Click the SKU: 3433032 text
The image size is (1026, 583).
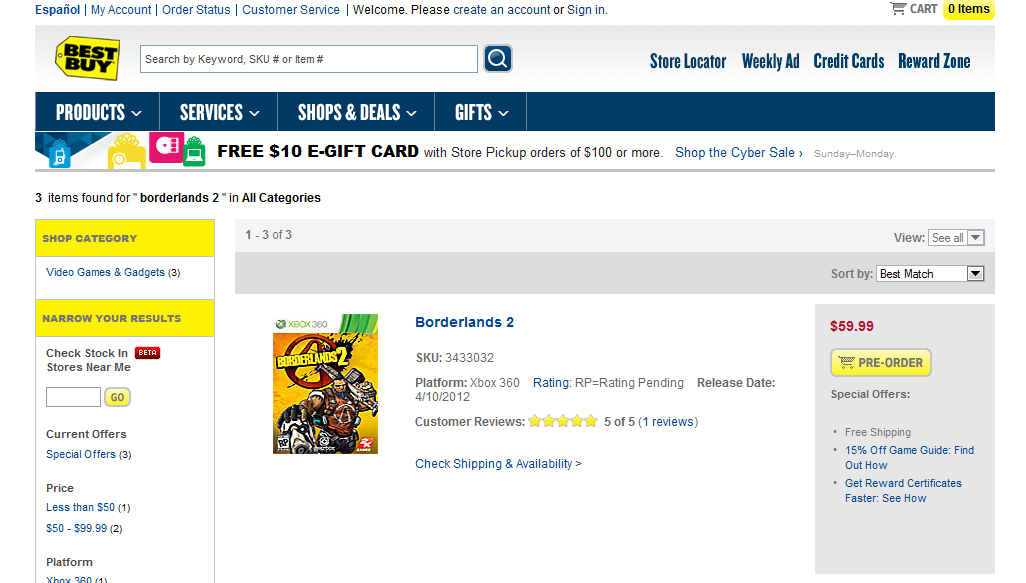[x=455, y=358]
